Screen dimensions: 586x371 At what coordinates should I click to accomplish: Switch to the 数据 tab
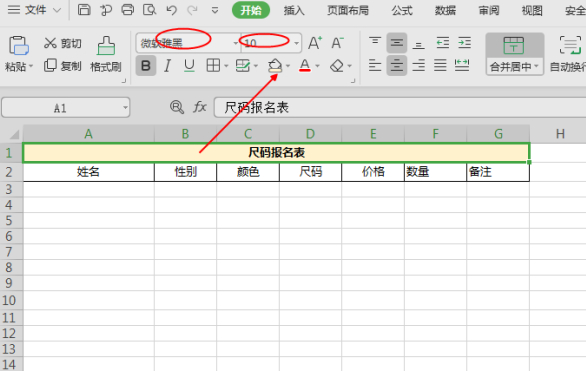click(445, 10)
